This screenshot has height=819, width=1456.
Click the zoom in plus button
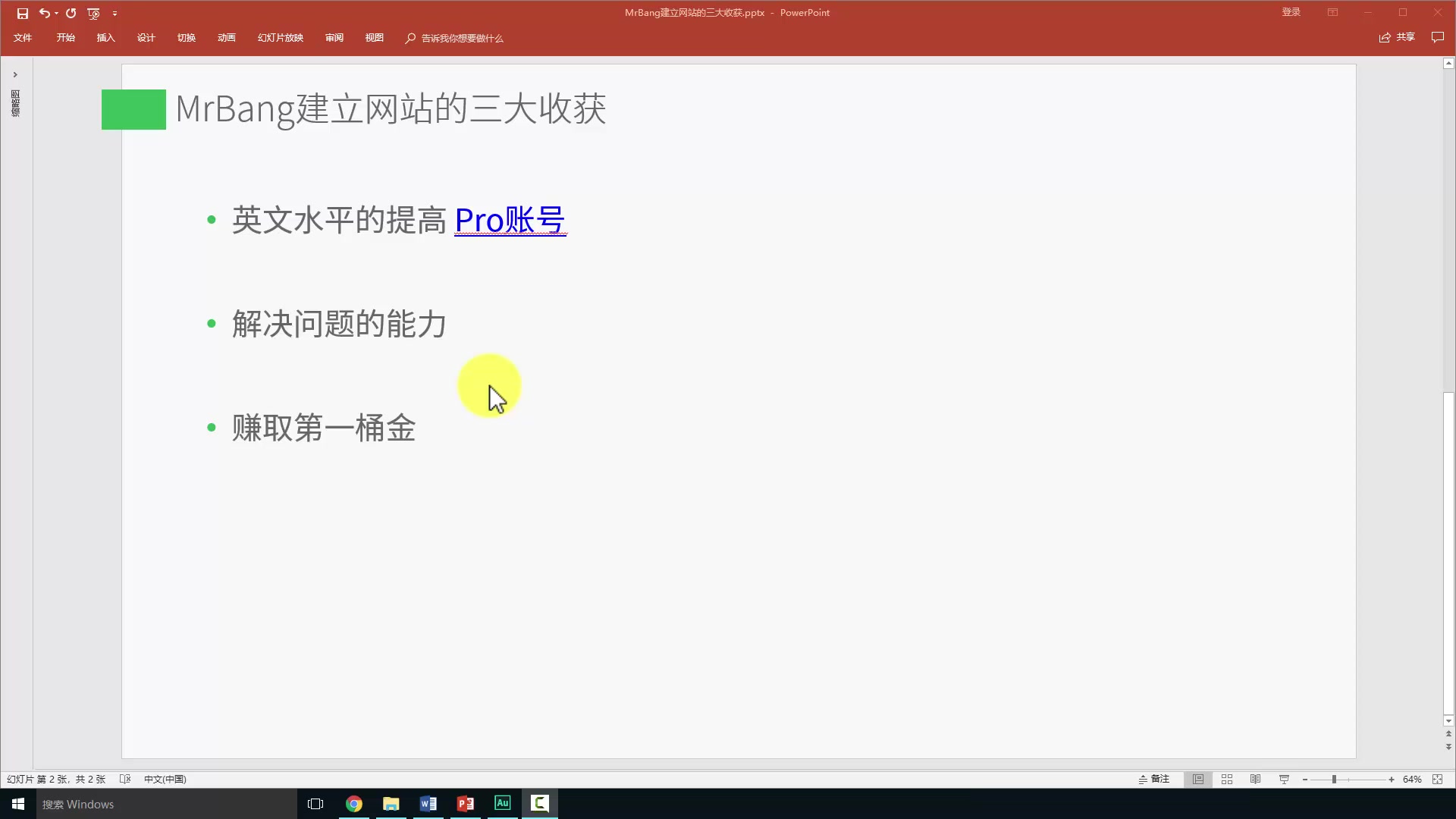tap(1392, 780)
